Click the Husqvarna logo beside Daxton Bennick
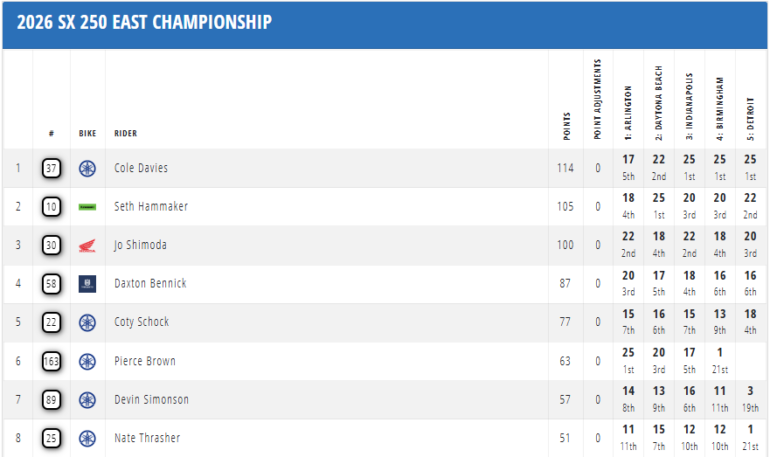770x457 pixels. pos(87,284)
